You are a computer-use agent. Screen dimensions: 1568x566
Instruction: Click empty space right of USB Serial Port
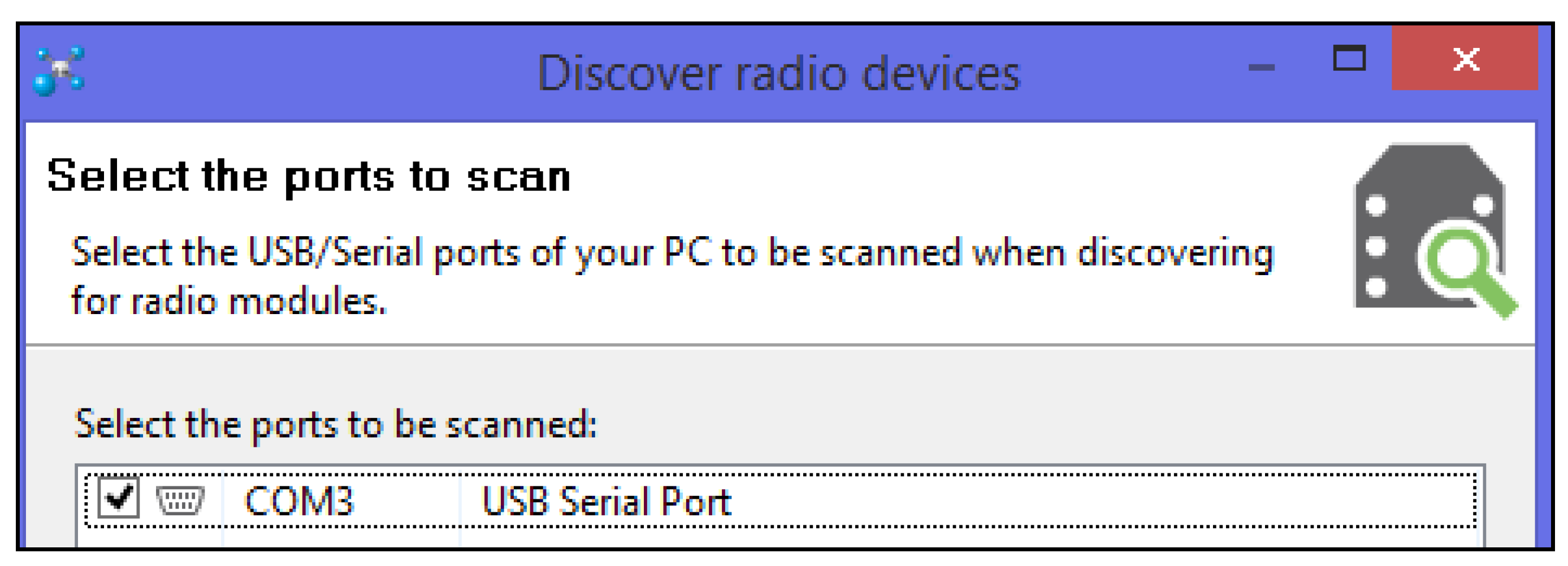coord(1095,502)
